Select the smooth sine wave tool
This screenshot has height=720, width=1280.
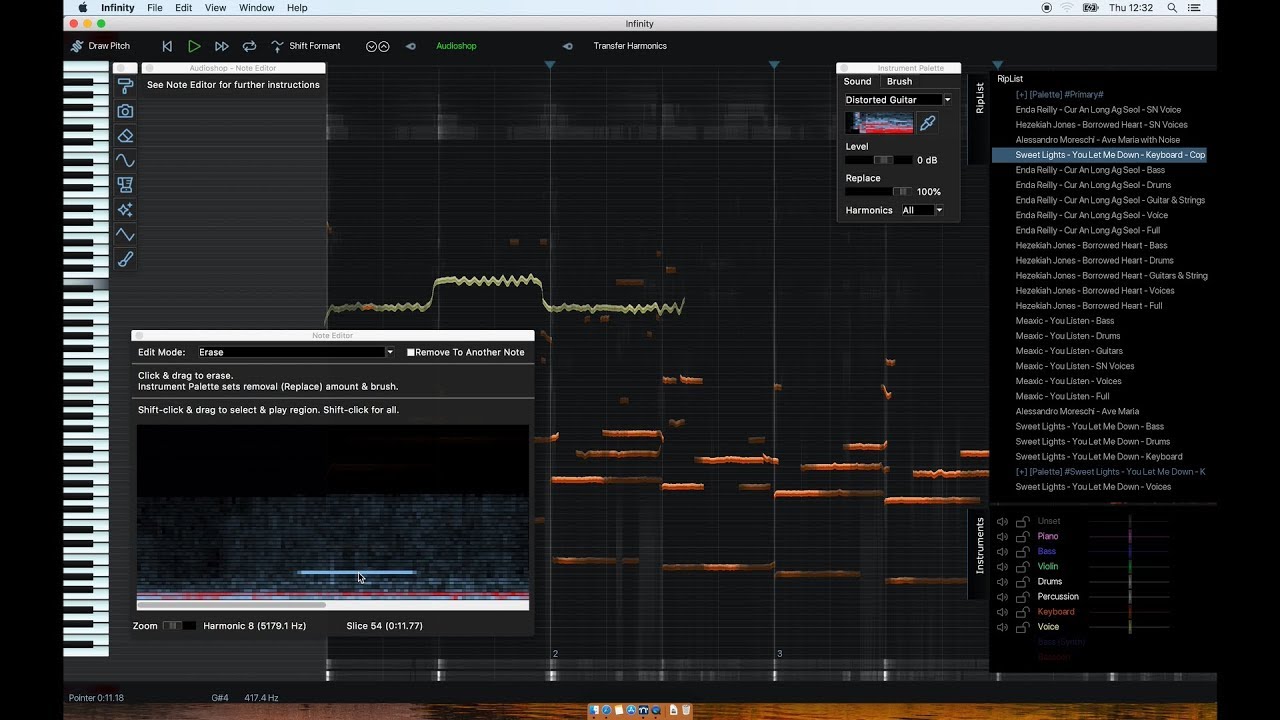click(x=125, y=160)
